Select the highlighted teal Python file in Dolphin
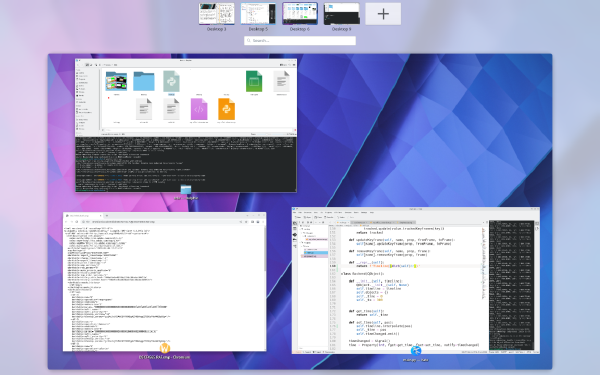The image size is (600, 375). click(171, 82)
